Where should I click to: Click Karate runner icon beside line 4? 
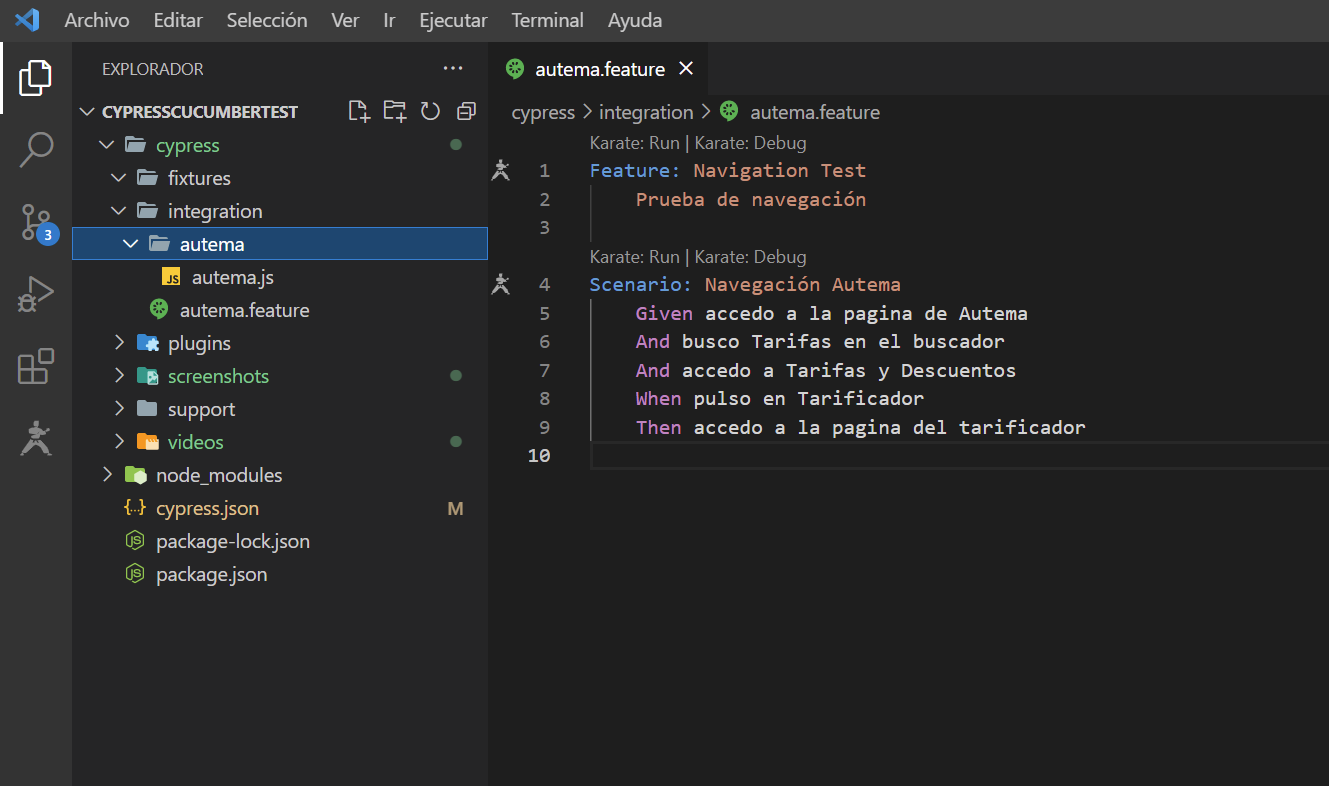tap(501, 284)
